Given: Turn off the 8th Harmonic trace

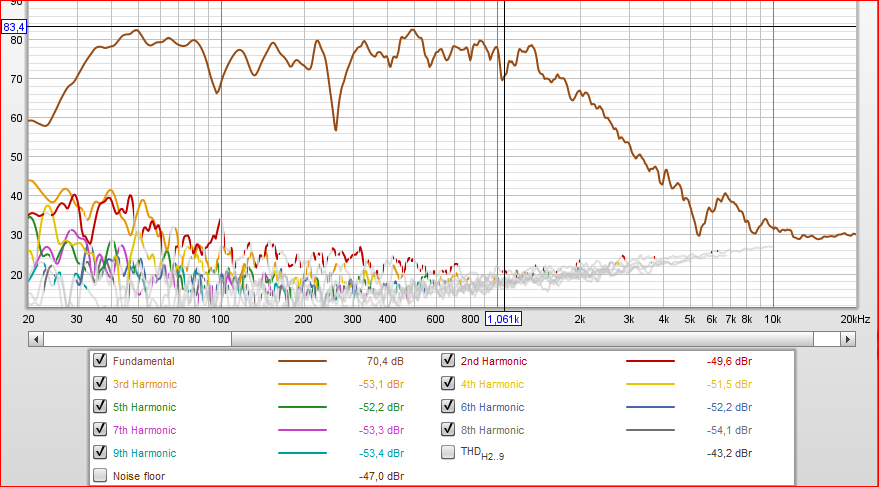Looking at the screenshot, I should click(x=450, y=430).
